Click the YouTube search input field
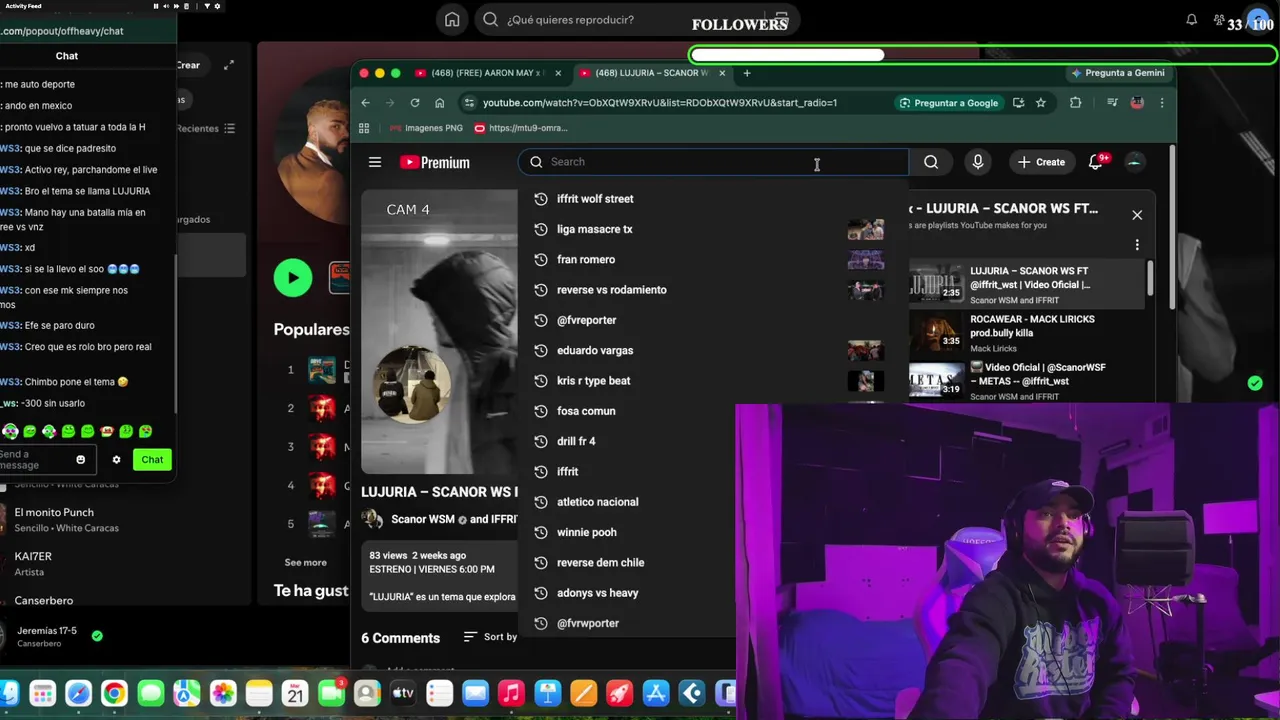Screen dimensions: 1280x720 [713, 162]
